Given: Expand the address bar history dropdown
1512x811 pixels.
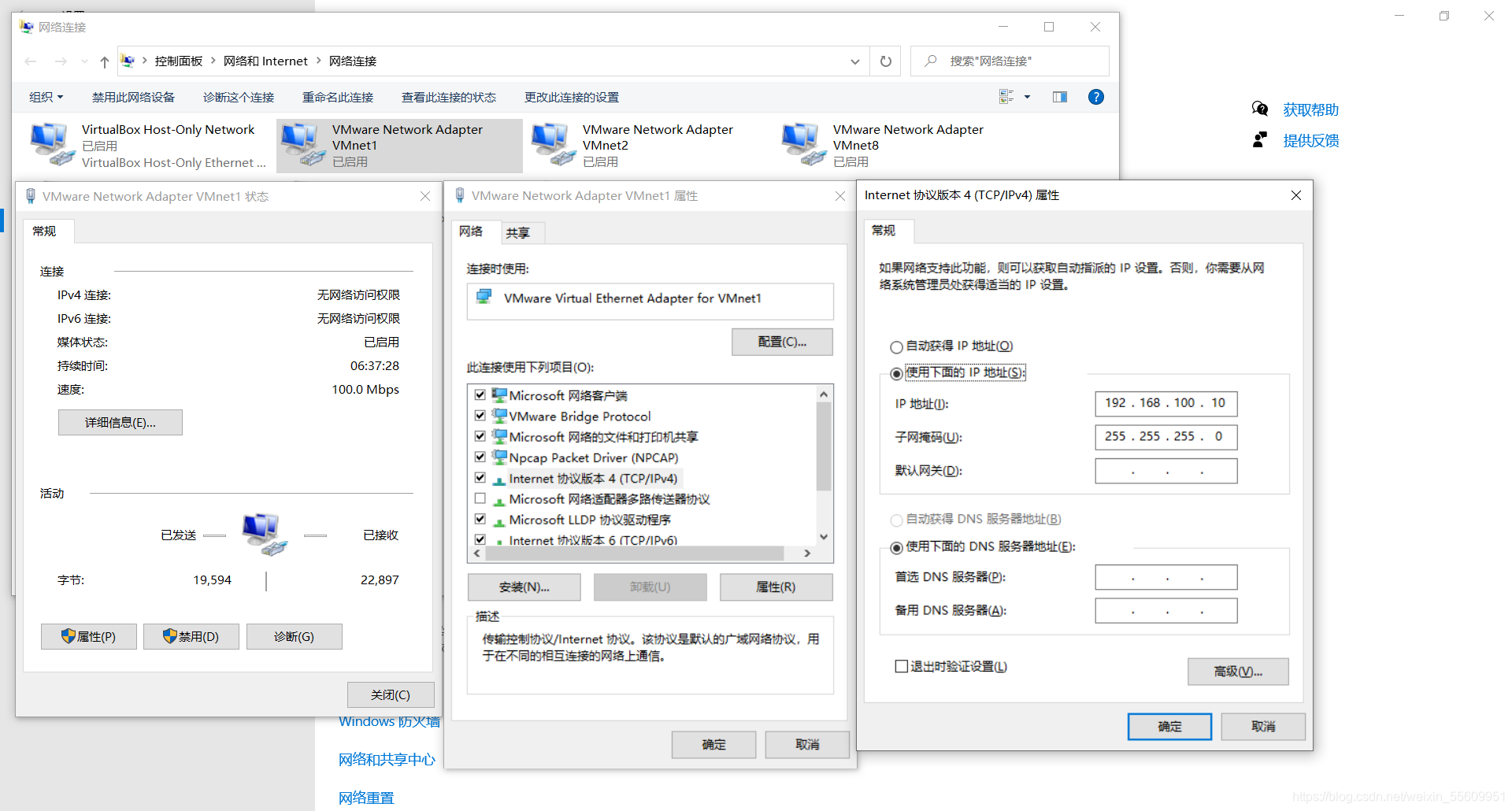Looking at the screenshot, I should pos(855,61).
